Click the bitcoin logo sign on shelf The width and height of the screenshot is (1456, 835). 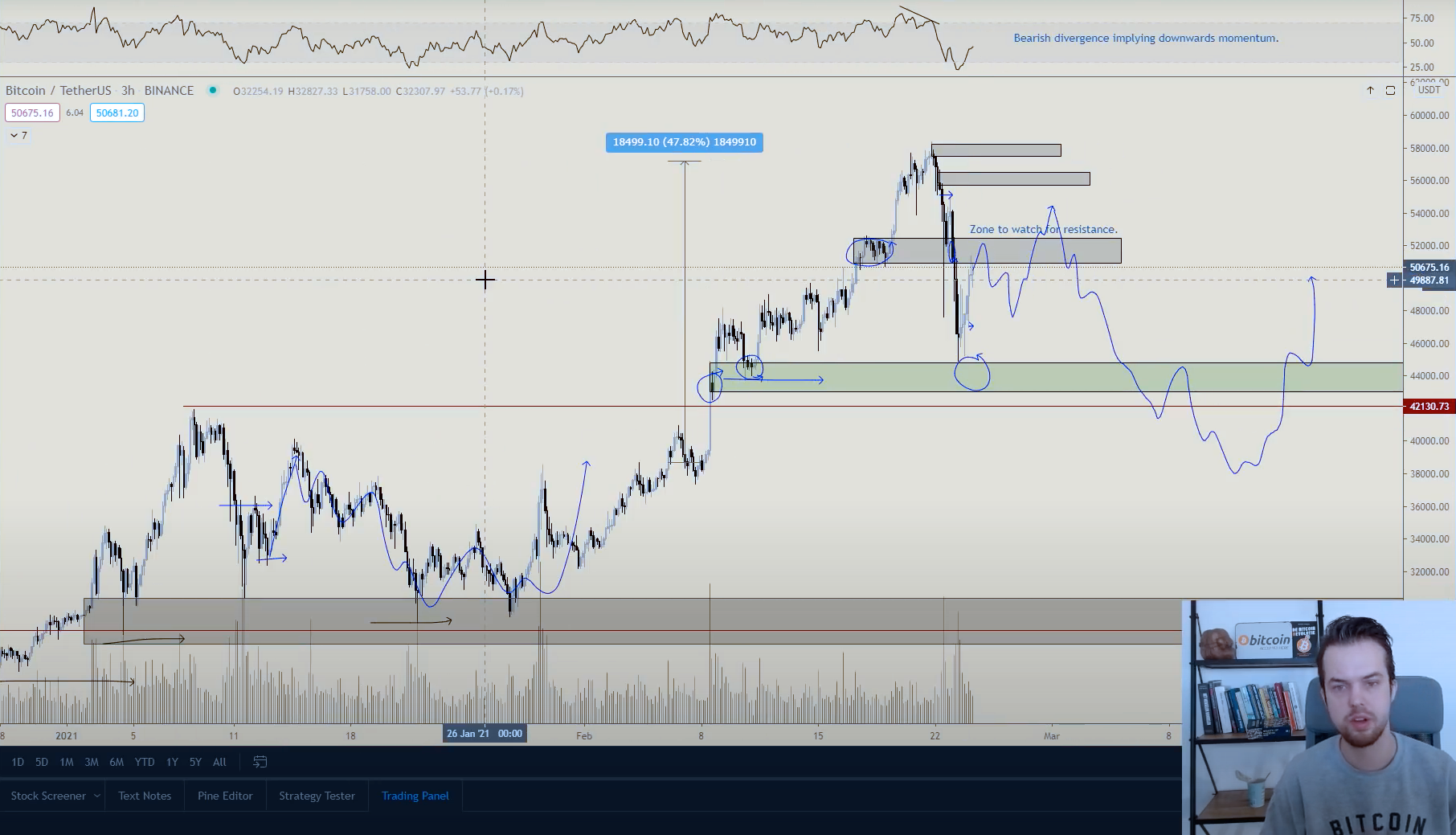pos(1264,641)
